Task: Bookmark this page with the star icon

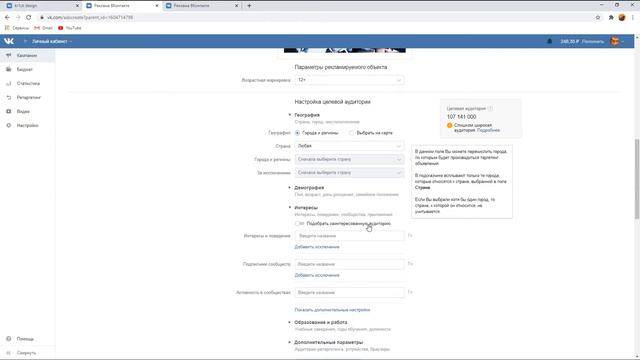Action: pos(598,18)
